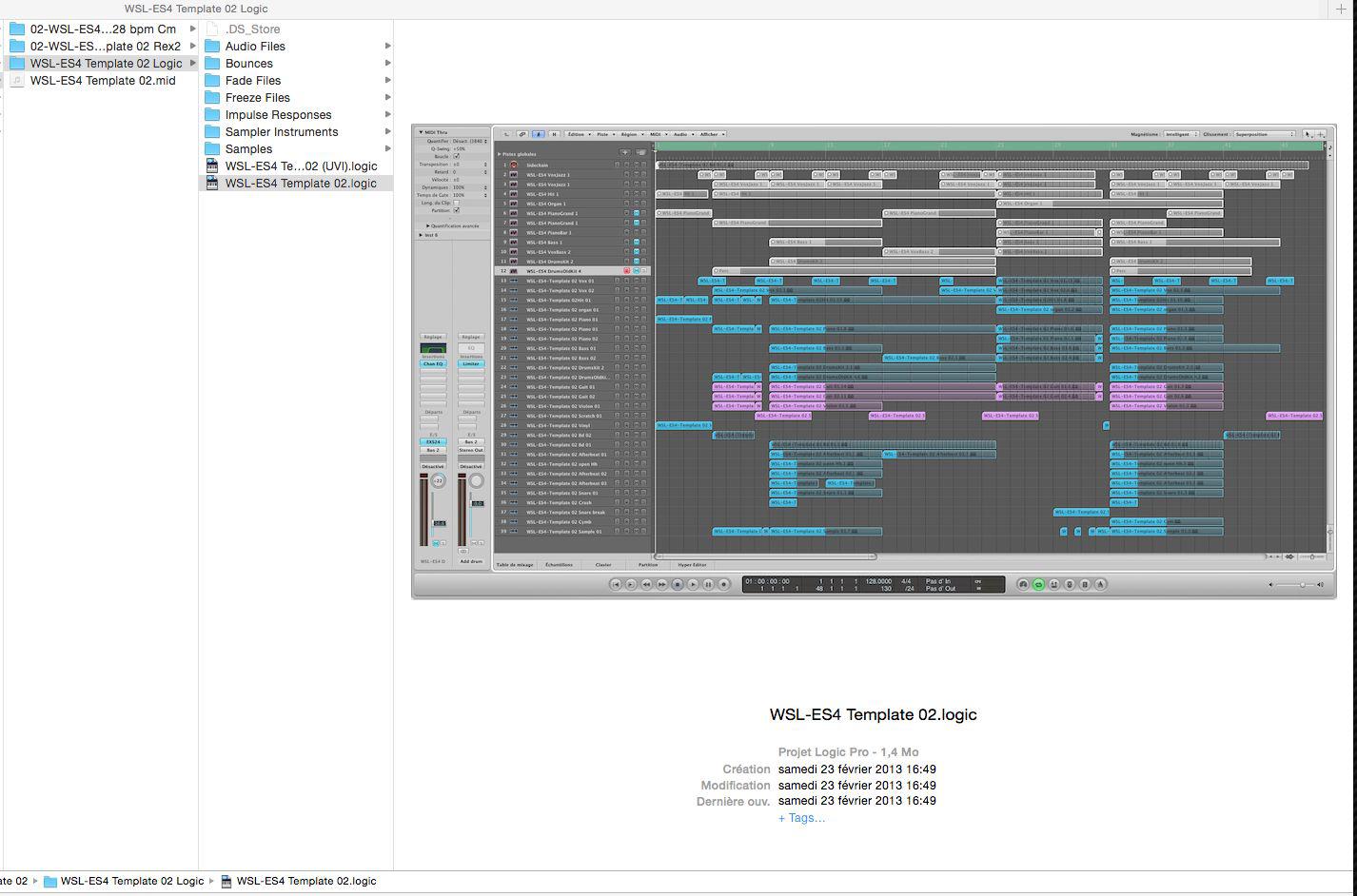Expand arrow beside Fade Files

coord(387,80)
